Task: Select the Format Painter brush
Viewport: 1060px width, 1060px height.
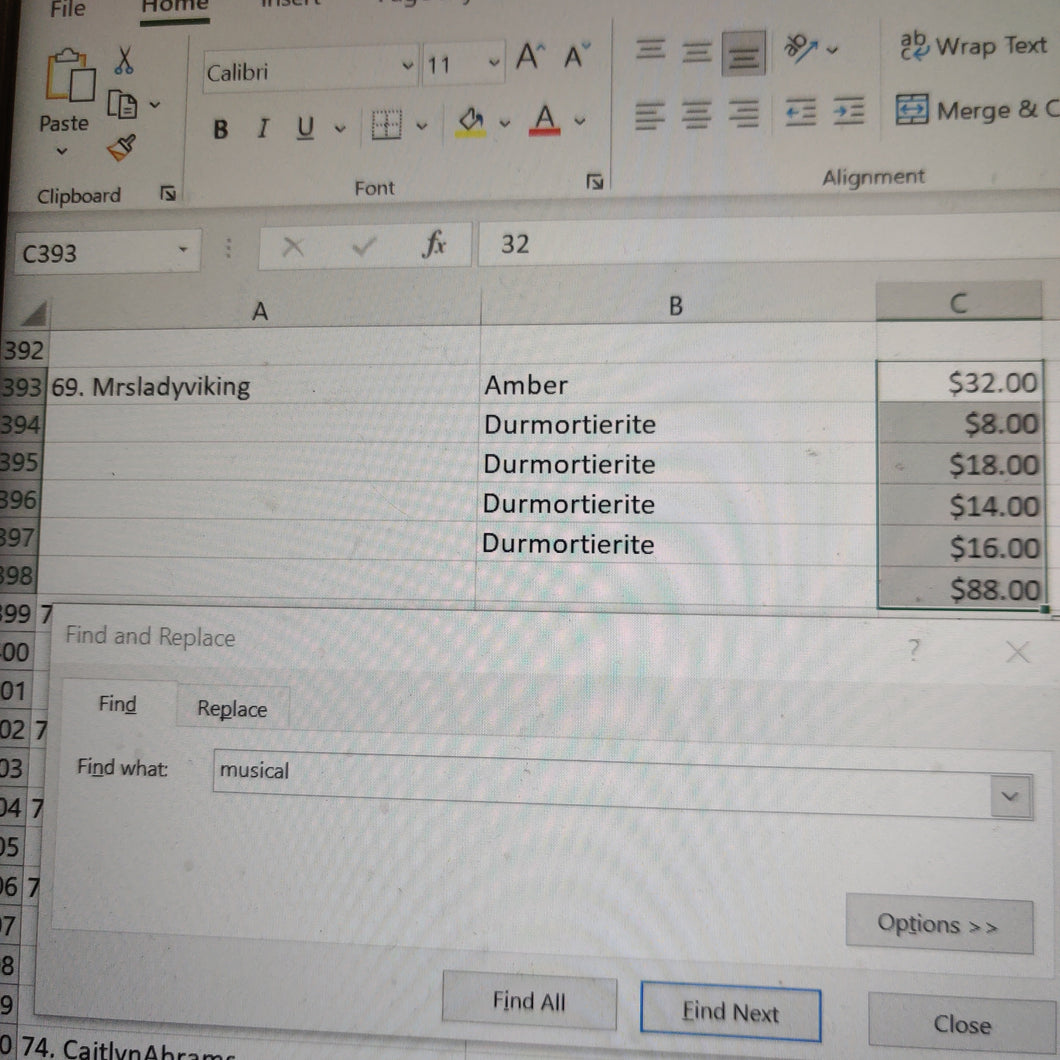Action: click(122, 147)
